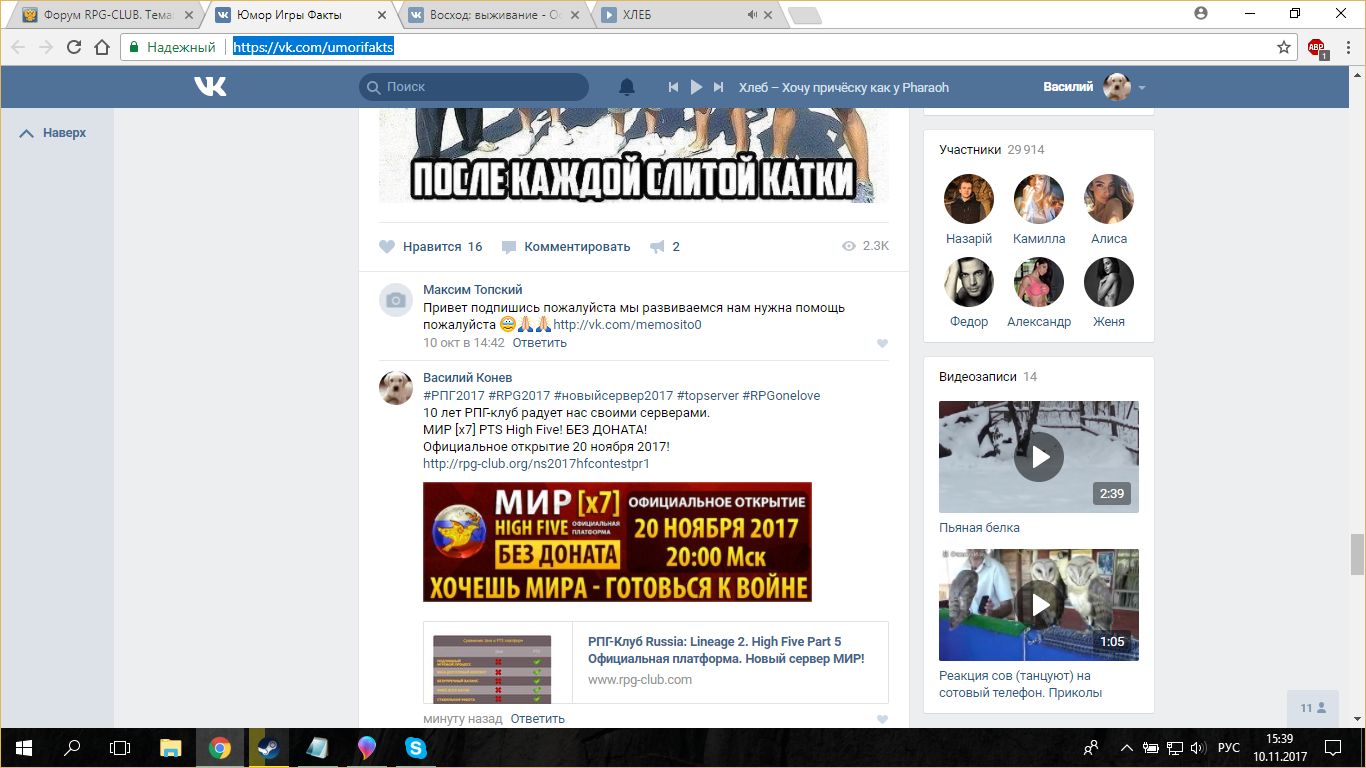Open Windows Start menu
The width and height of the screenshot is (1366, 768).
pos(23,747)
